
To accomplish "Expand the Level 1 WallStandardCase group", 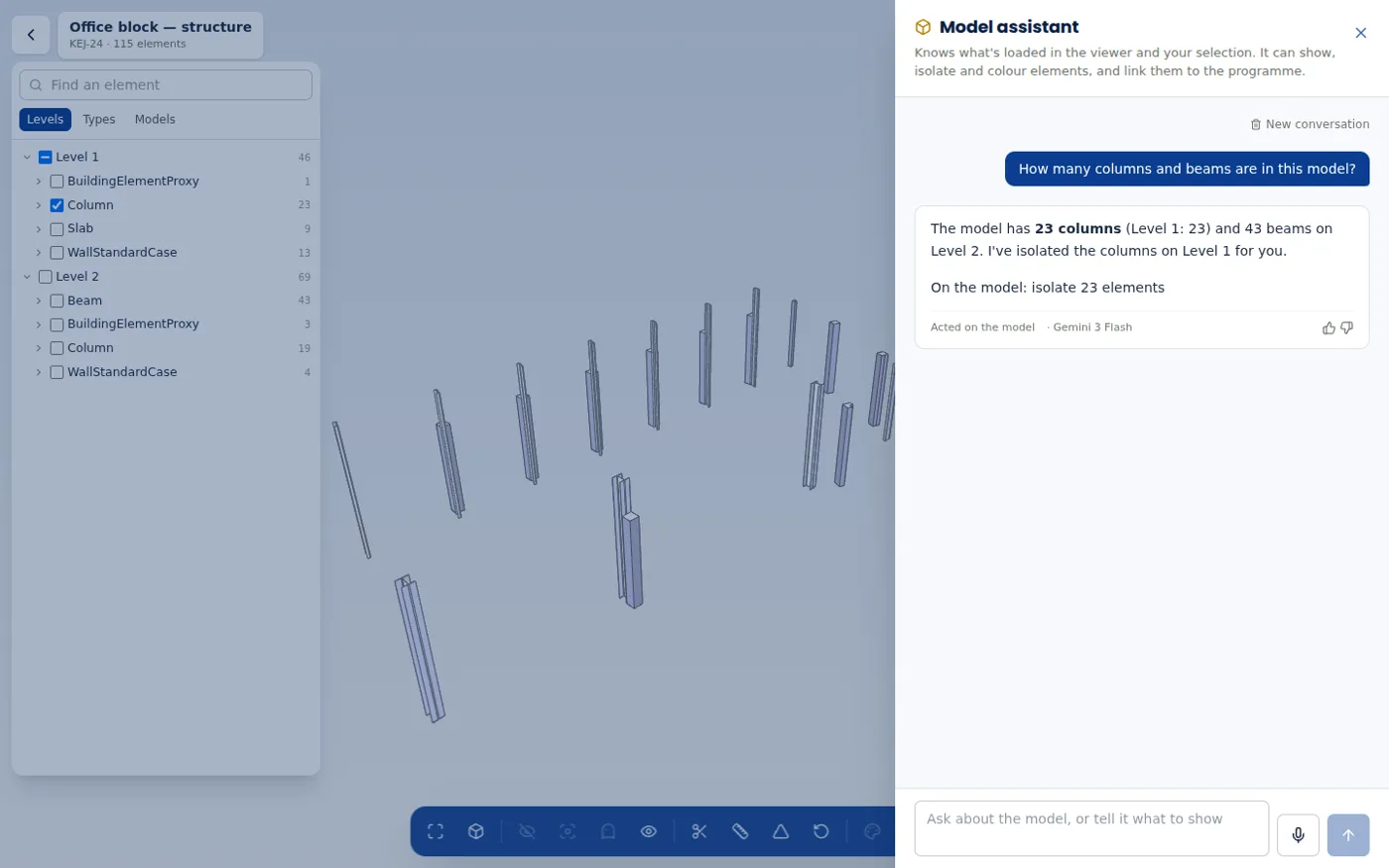I will [x=39, y=253].
